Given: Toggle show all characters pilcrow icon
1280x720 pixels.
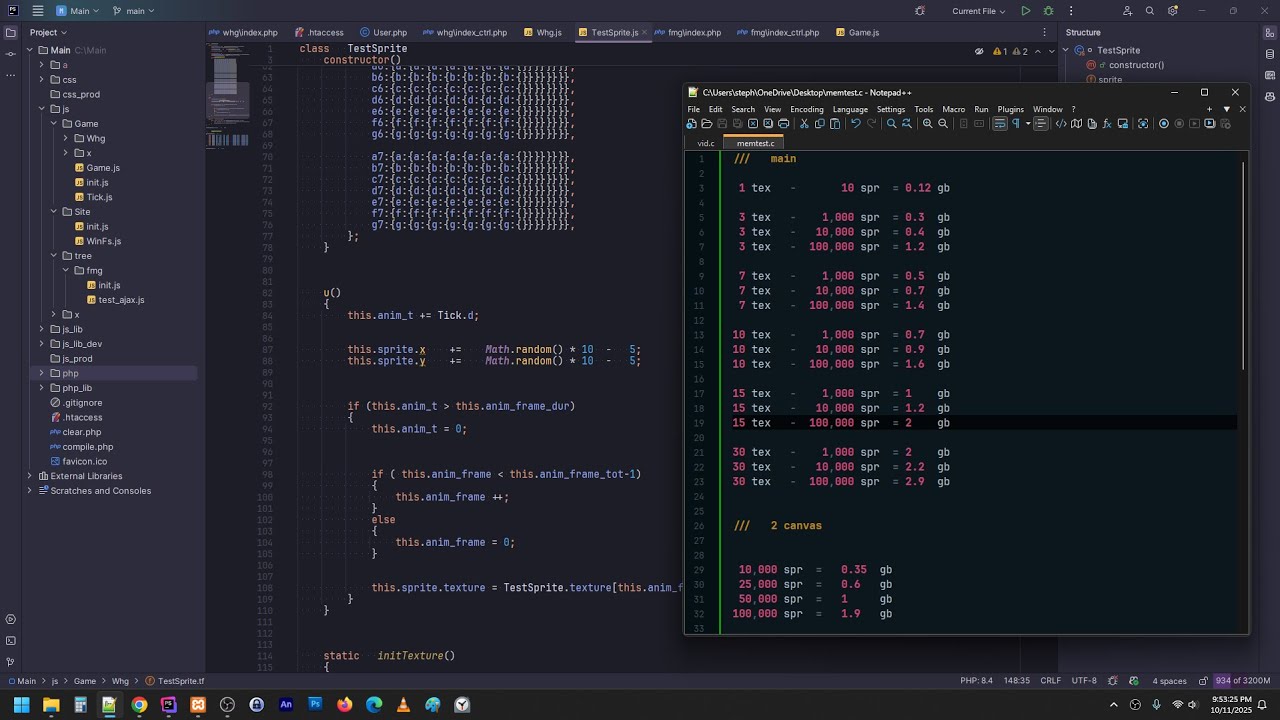Looking at the screenshot, I should point(1016,124).
